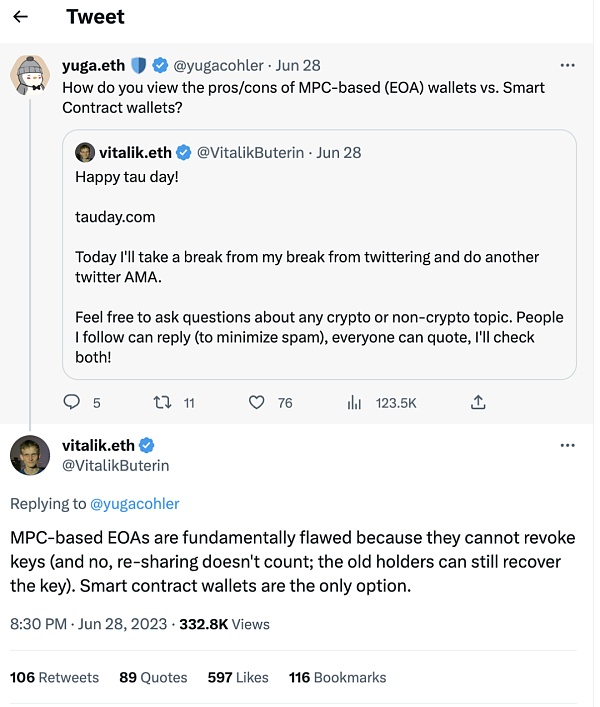Share yuga.eth's tweet via upload icon

(478, 402)
